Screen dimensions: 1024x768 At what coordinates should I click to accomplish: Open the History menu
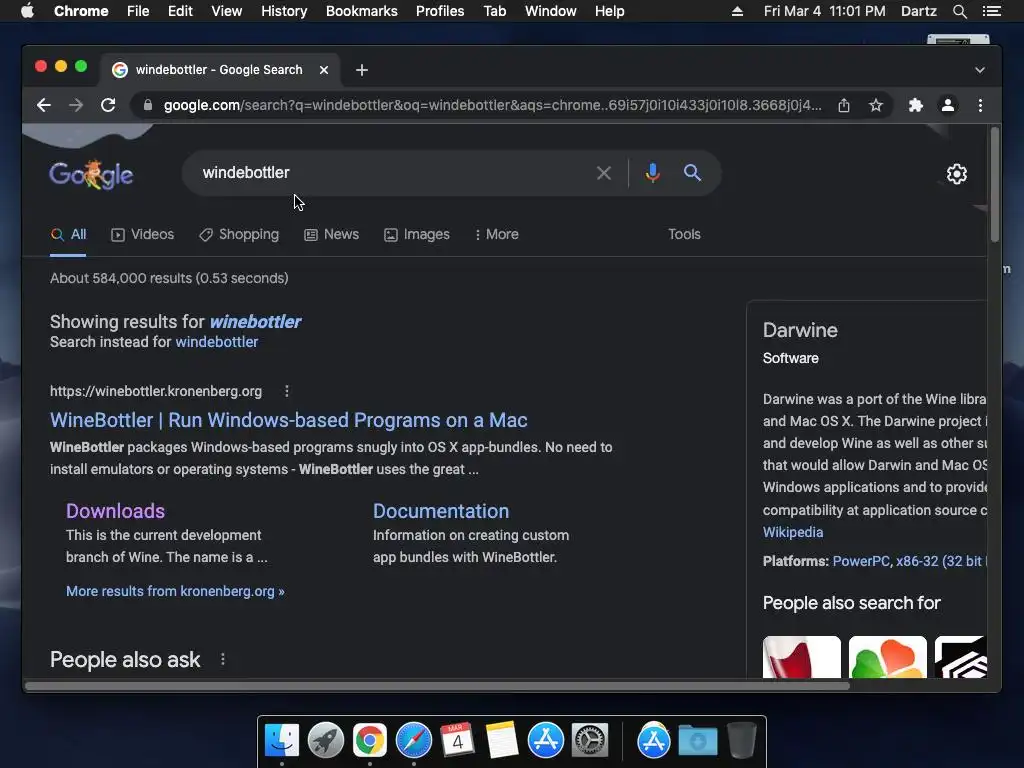tap(284, 11)
